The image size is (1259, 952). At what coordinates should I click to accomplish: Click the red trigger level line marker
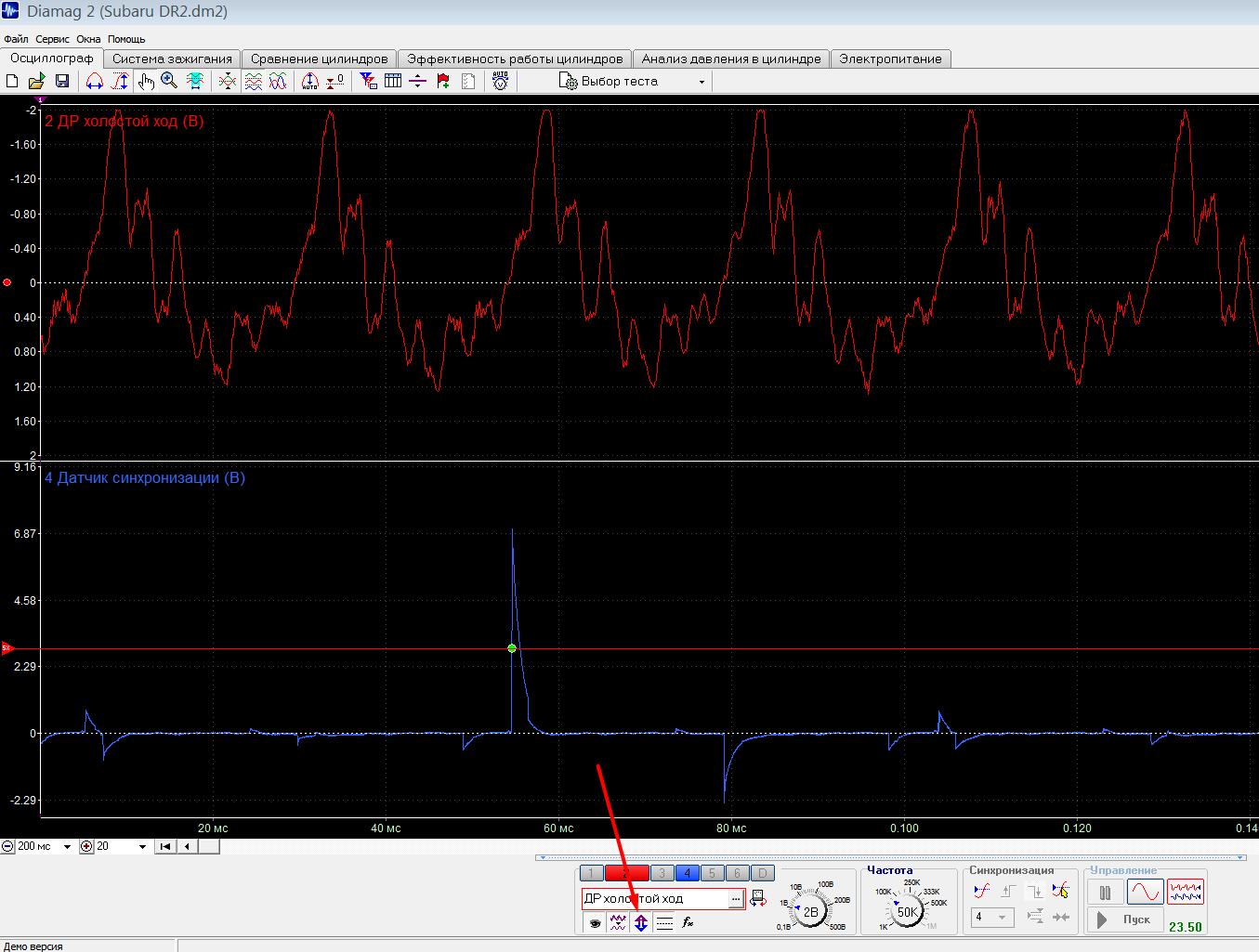point(6,648)
